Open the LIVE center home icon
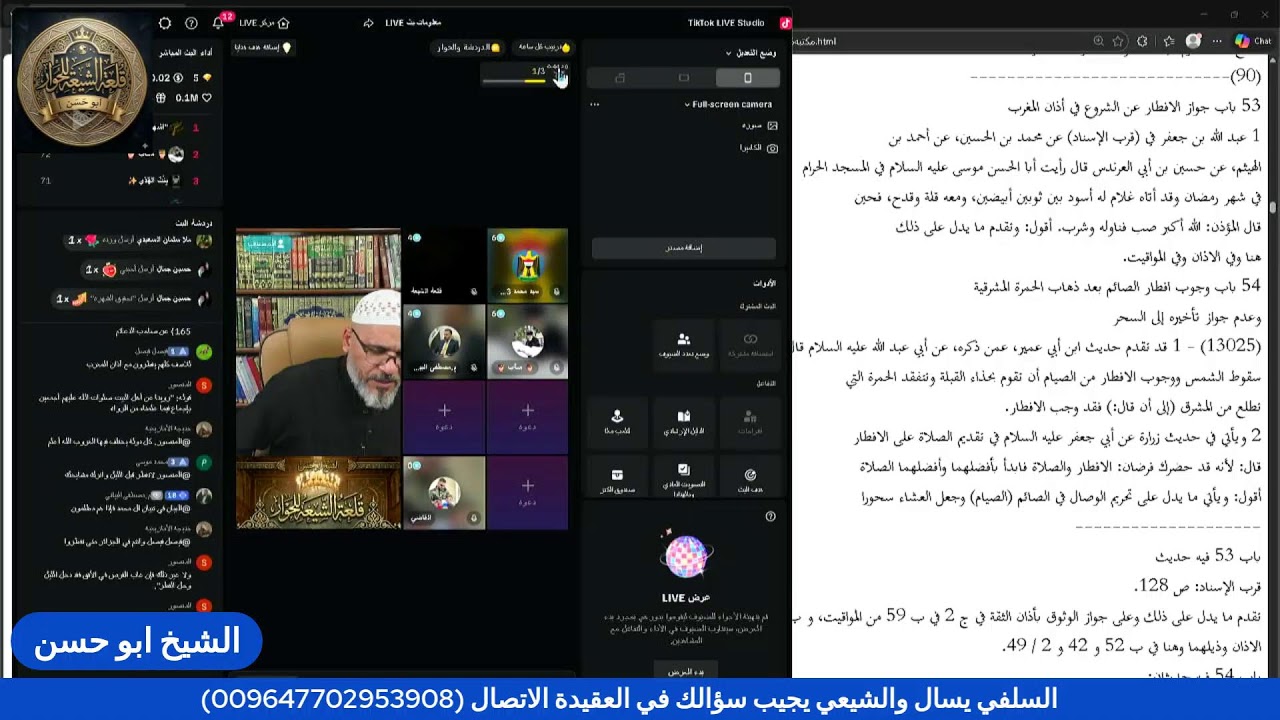The image size is (1280, 720). point(283,23)
